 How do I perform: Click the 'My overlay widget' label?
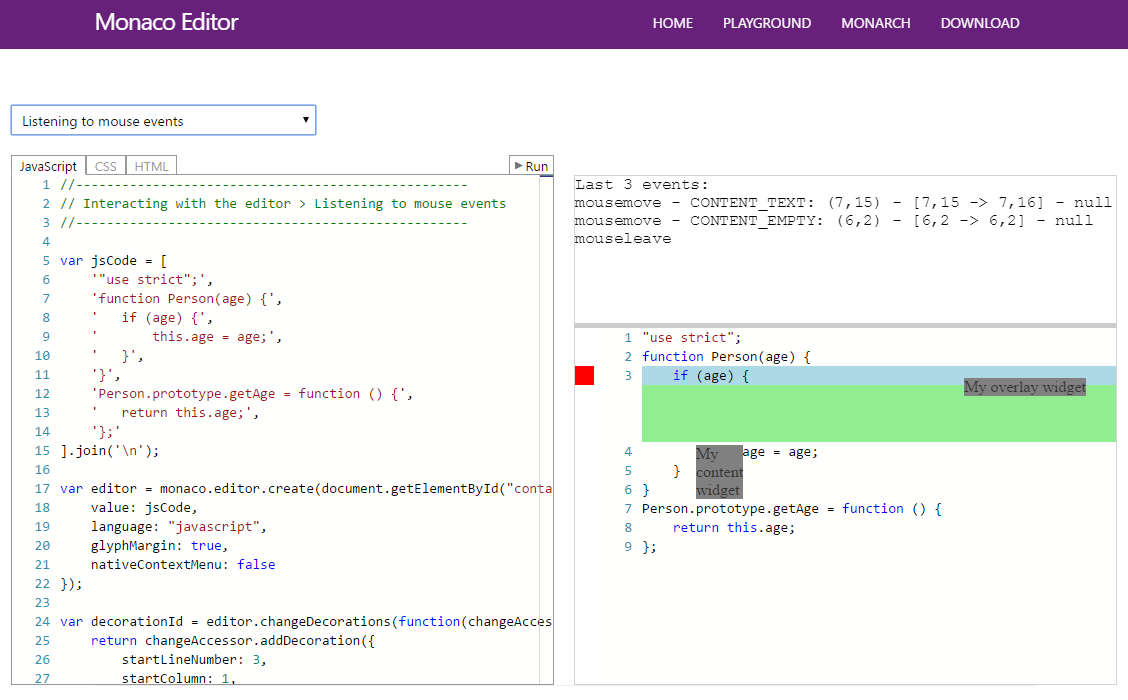(x=1024, y=387)
